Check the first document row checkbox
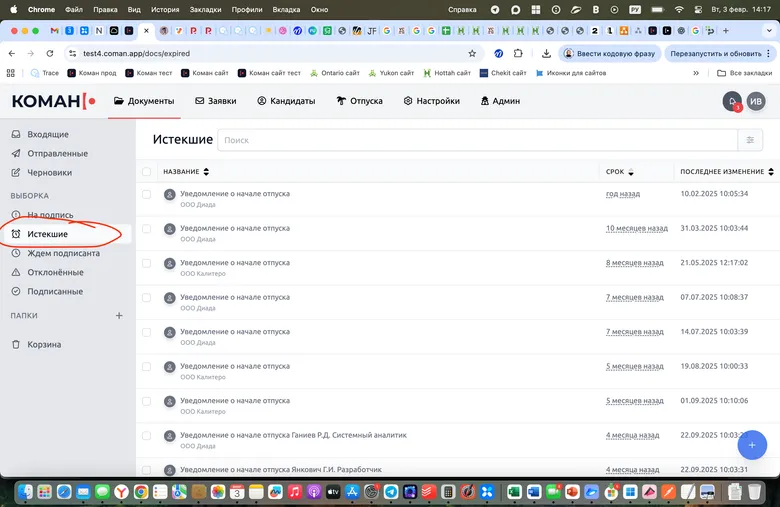Screen dimensions: 780x507 pyautogui.click(x=146, y=194)
